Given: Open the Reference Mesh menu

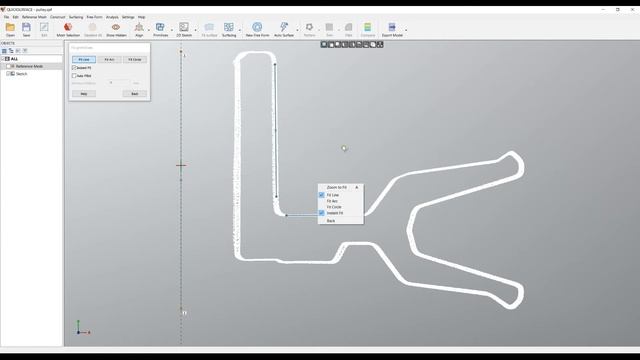Looking at the screenshot, I should click(34, 17).
